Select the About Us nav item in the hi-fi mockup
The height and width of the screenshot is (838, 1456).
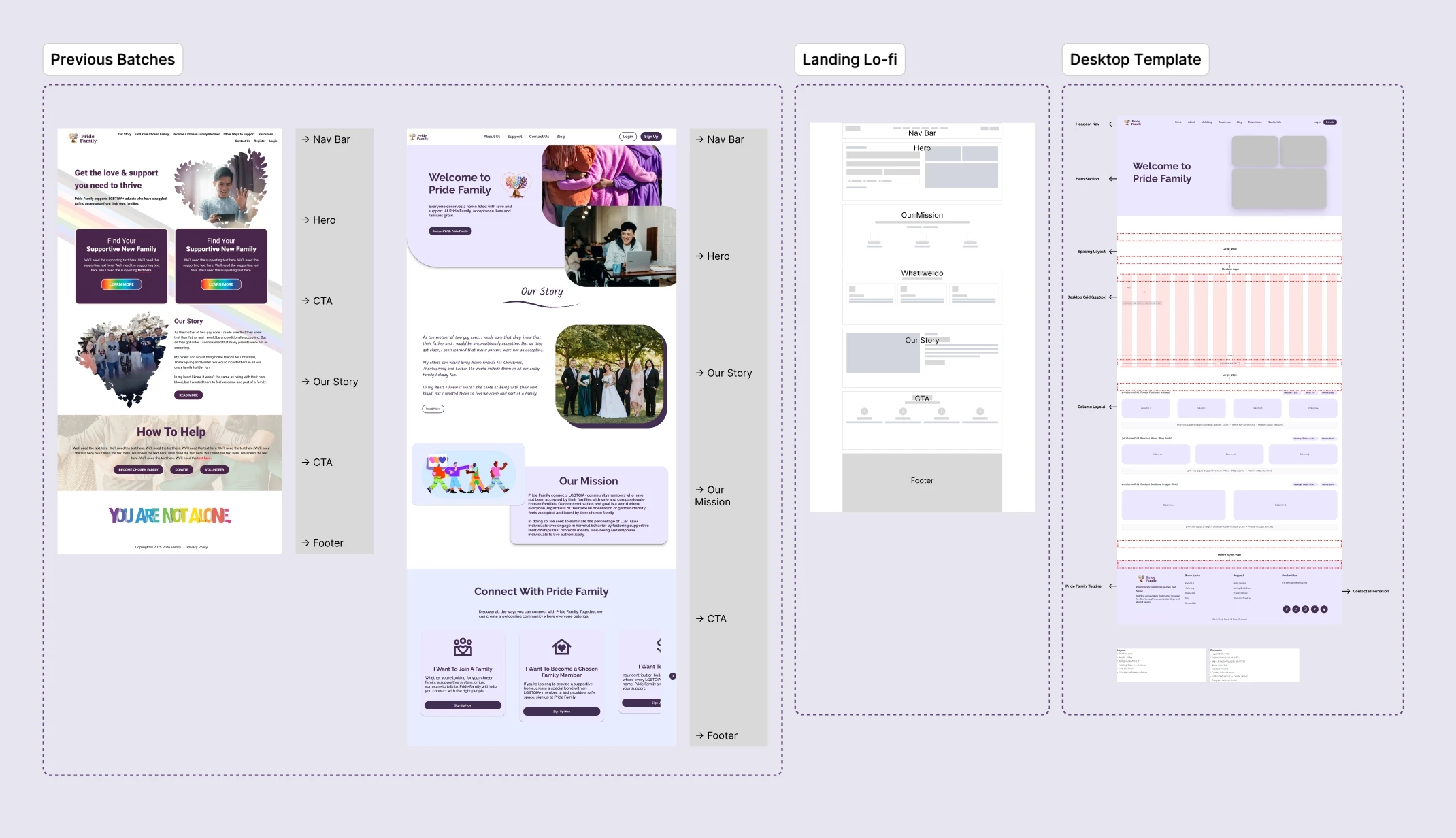click(492, 136)
